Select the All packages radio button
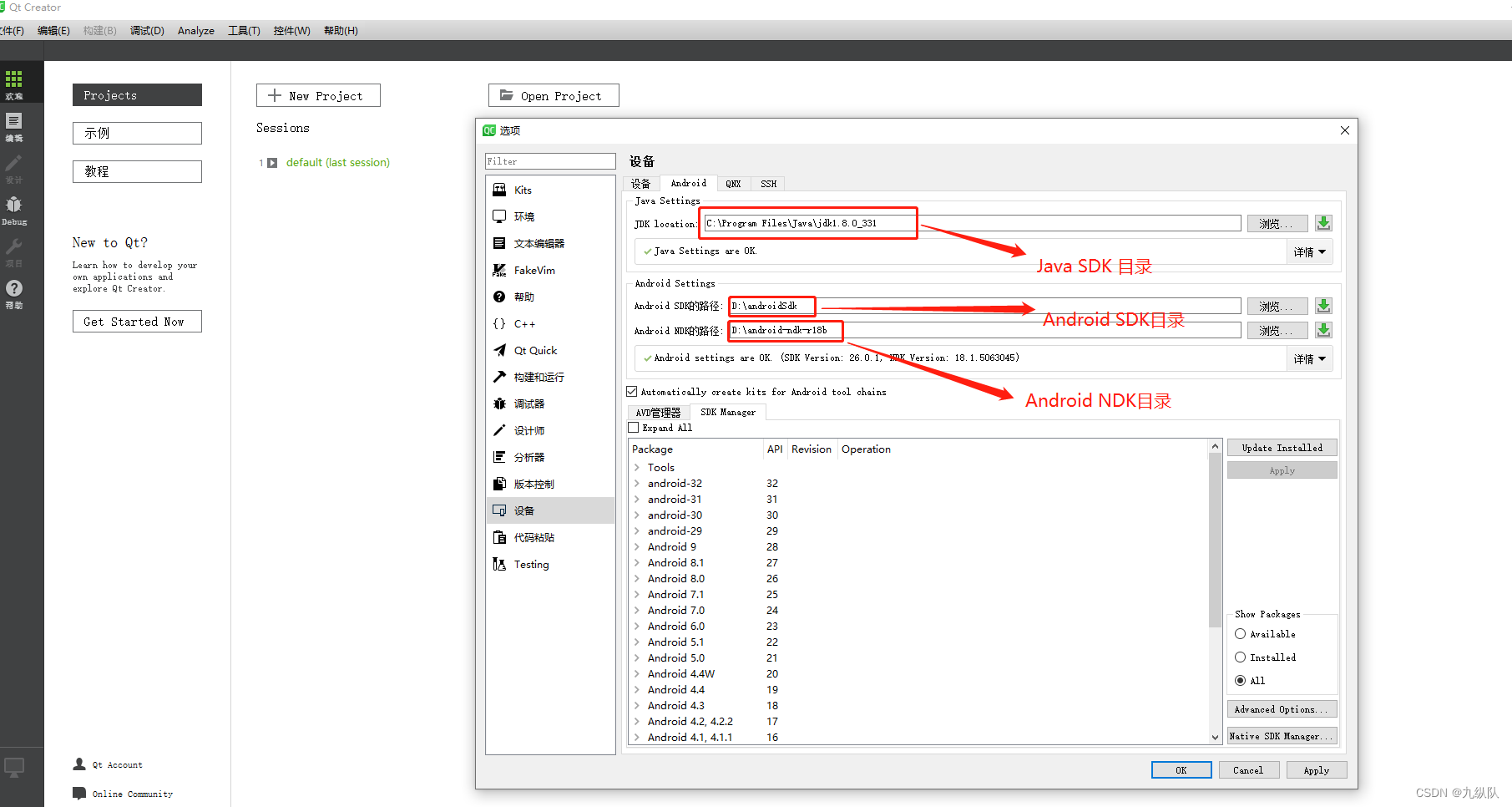This screenshot has width=1512, height=807. click(x=1240, y=680)
